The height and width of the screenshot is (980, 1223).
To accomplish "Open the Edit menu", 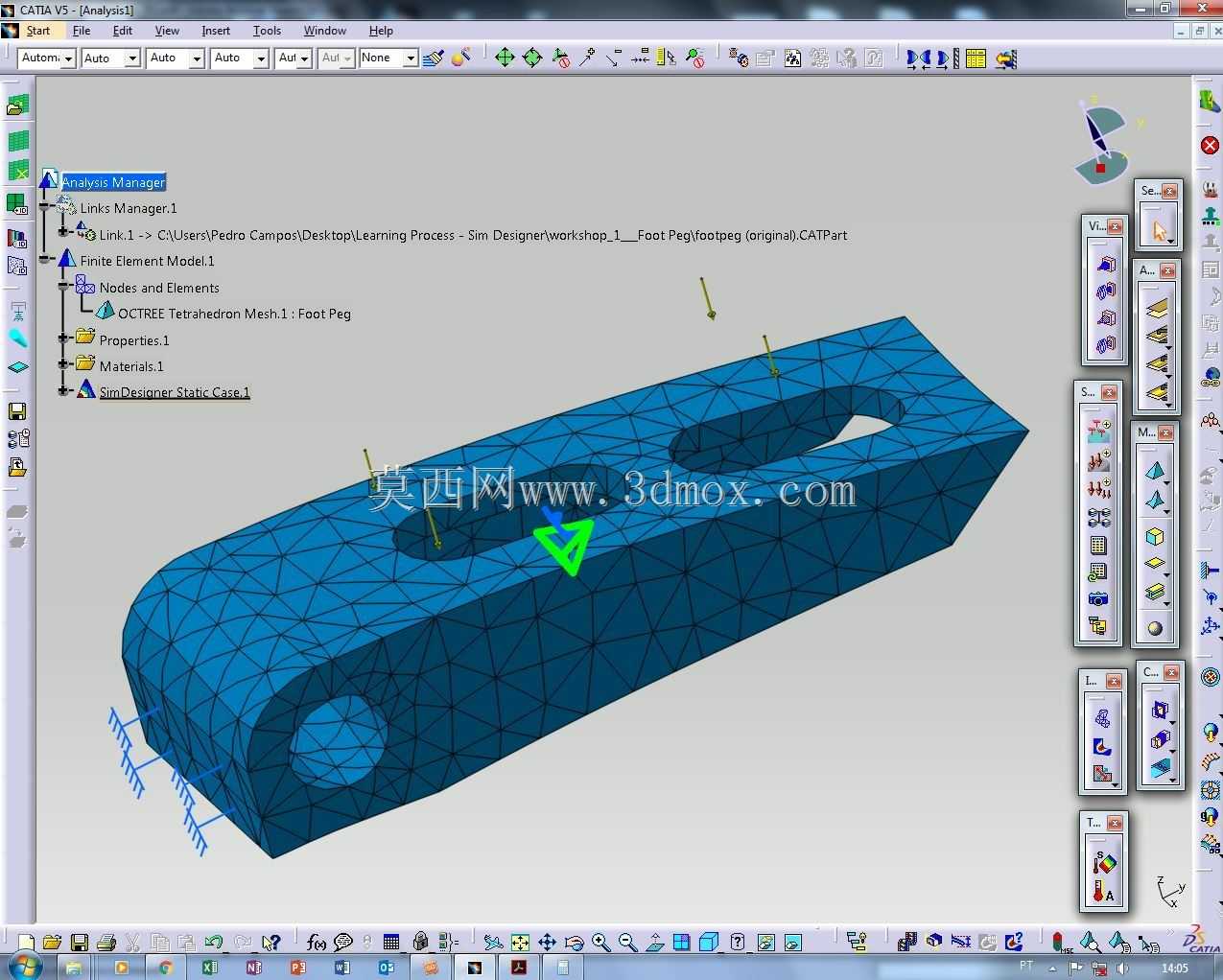I will [x=123, y=31].
